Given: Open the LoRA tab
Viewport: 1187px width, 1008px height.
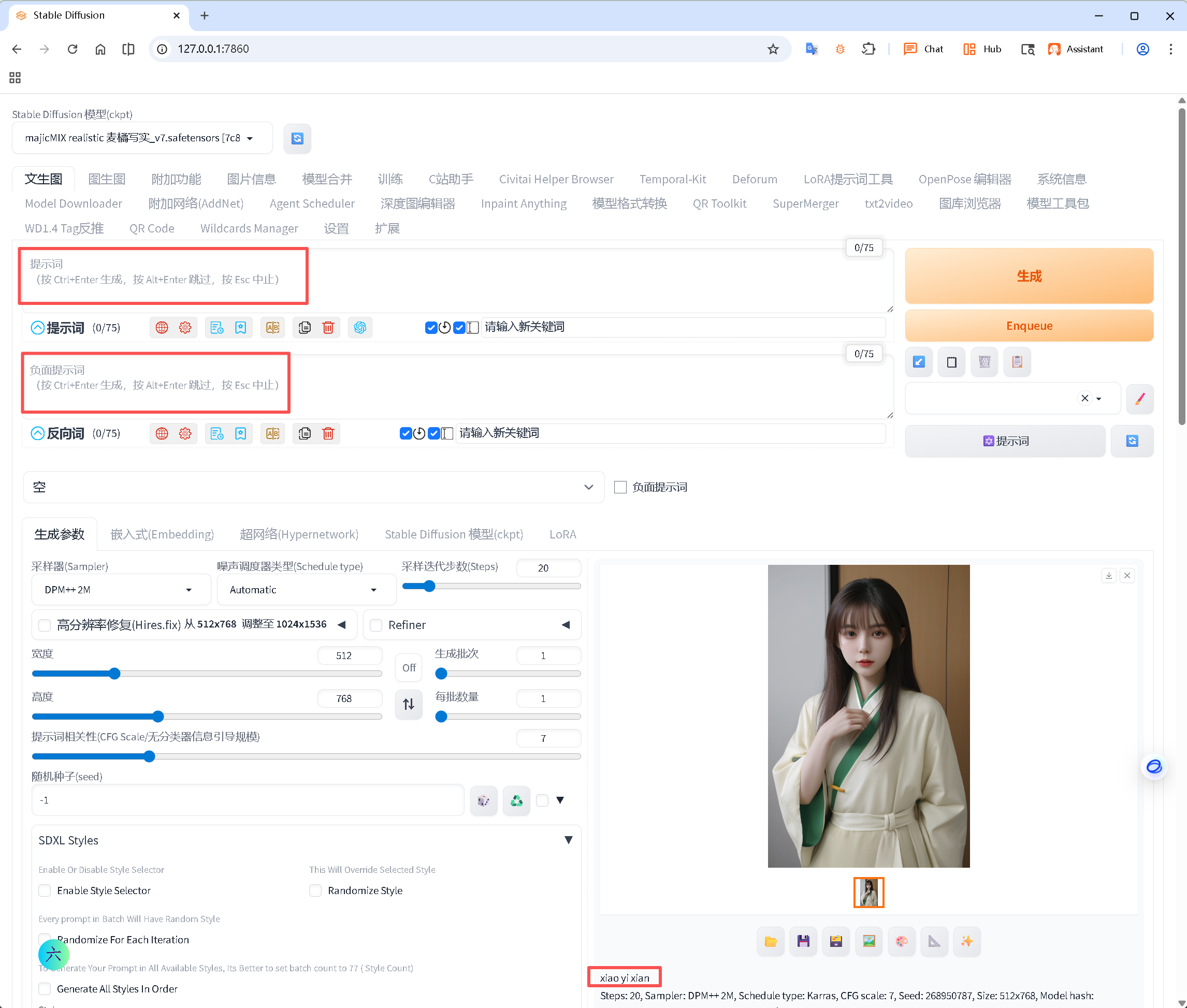Looking at the screenshot, I should tap(562, 534).
